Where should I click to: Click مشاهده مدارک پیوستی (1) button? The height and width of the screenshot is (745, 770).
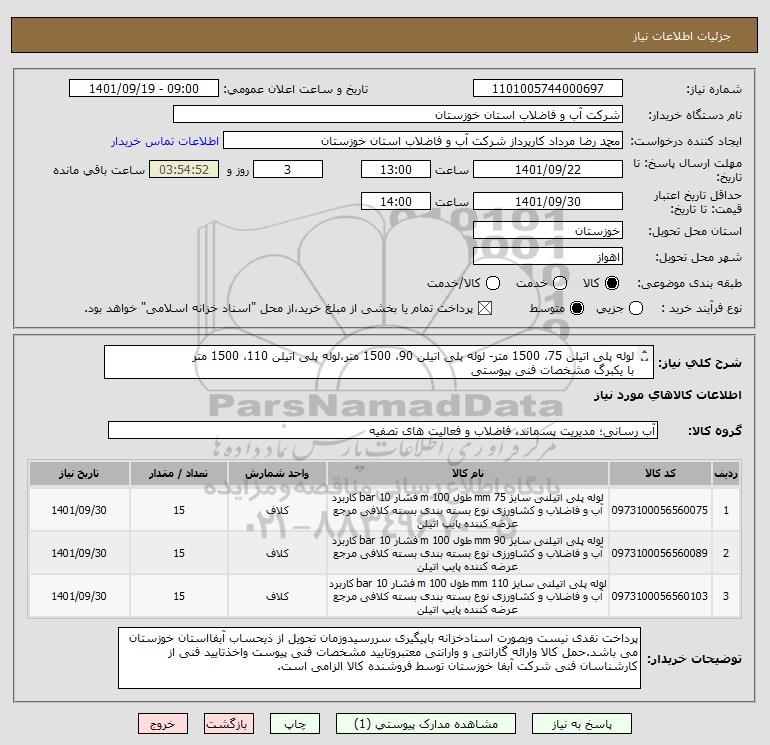click(426, 724)
